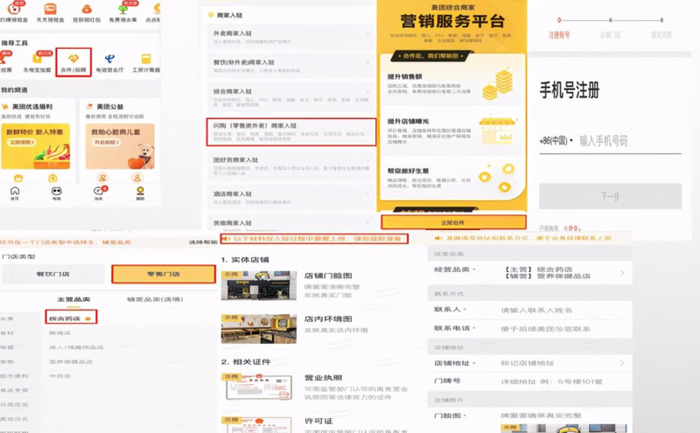Tap the 门脸图 storefront photo upload thumbnail

pyautogui.click(x=563, y=428)
